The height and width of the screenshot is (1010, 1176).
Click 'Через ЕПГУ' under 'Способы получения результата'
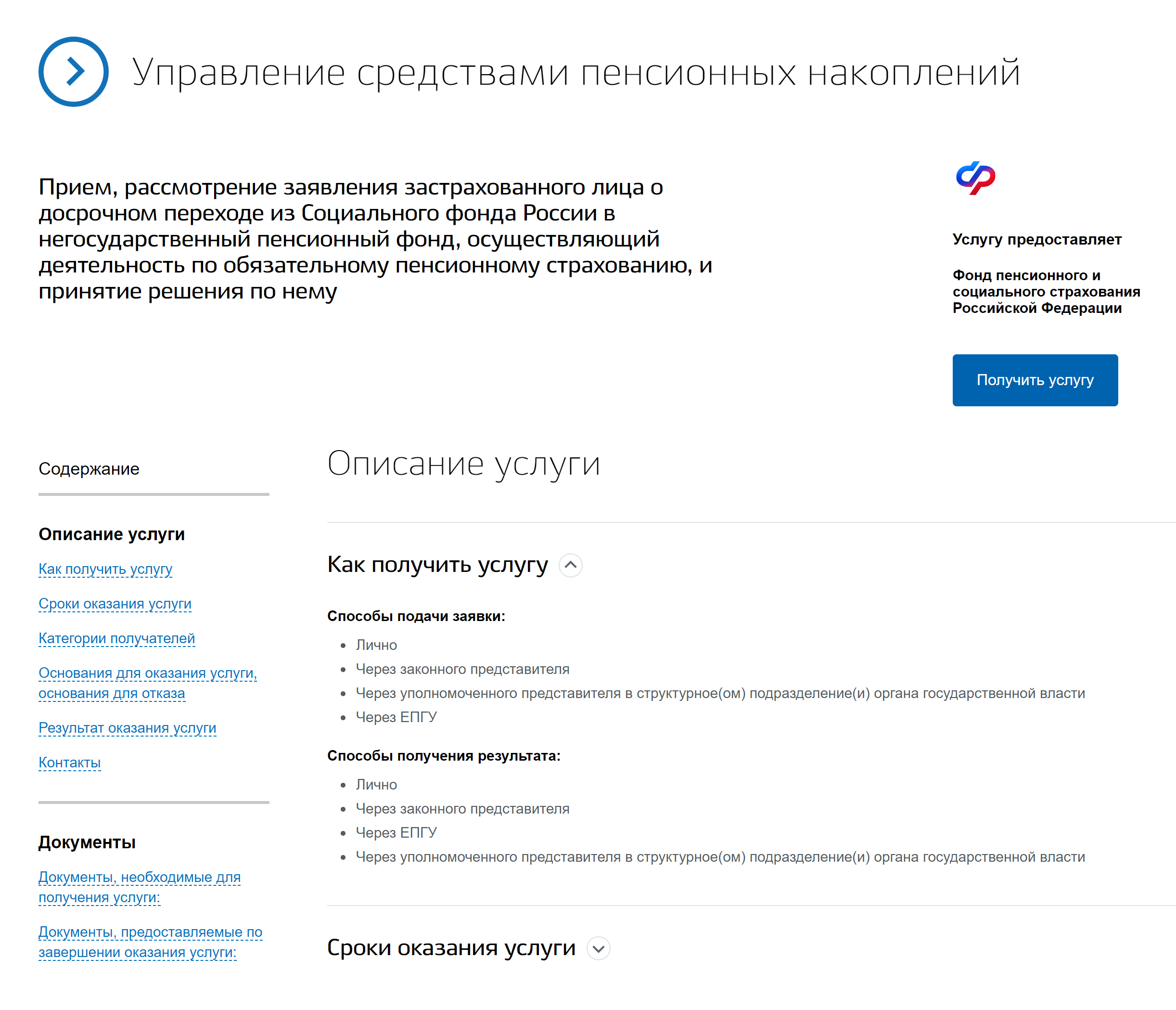click(396, 833)
